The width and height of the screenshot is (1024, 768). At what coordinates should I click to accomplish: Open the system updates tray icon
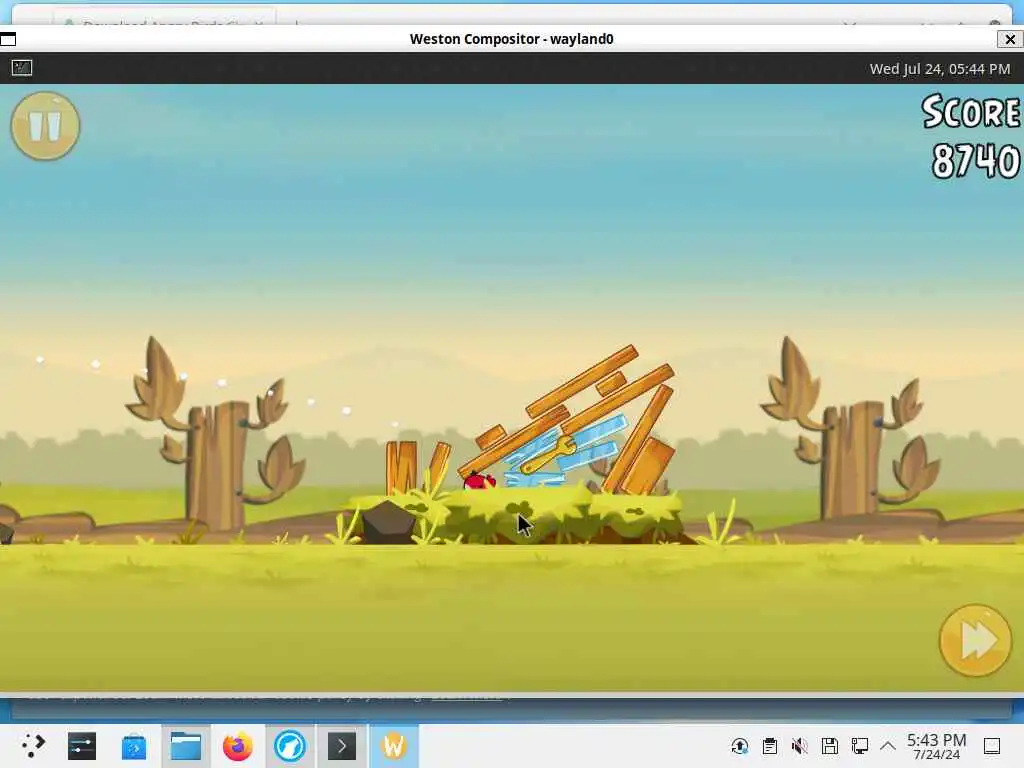[740, 746]
